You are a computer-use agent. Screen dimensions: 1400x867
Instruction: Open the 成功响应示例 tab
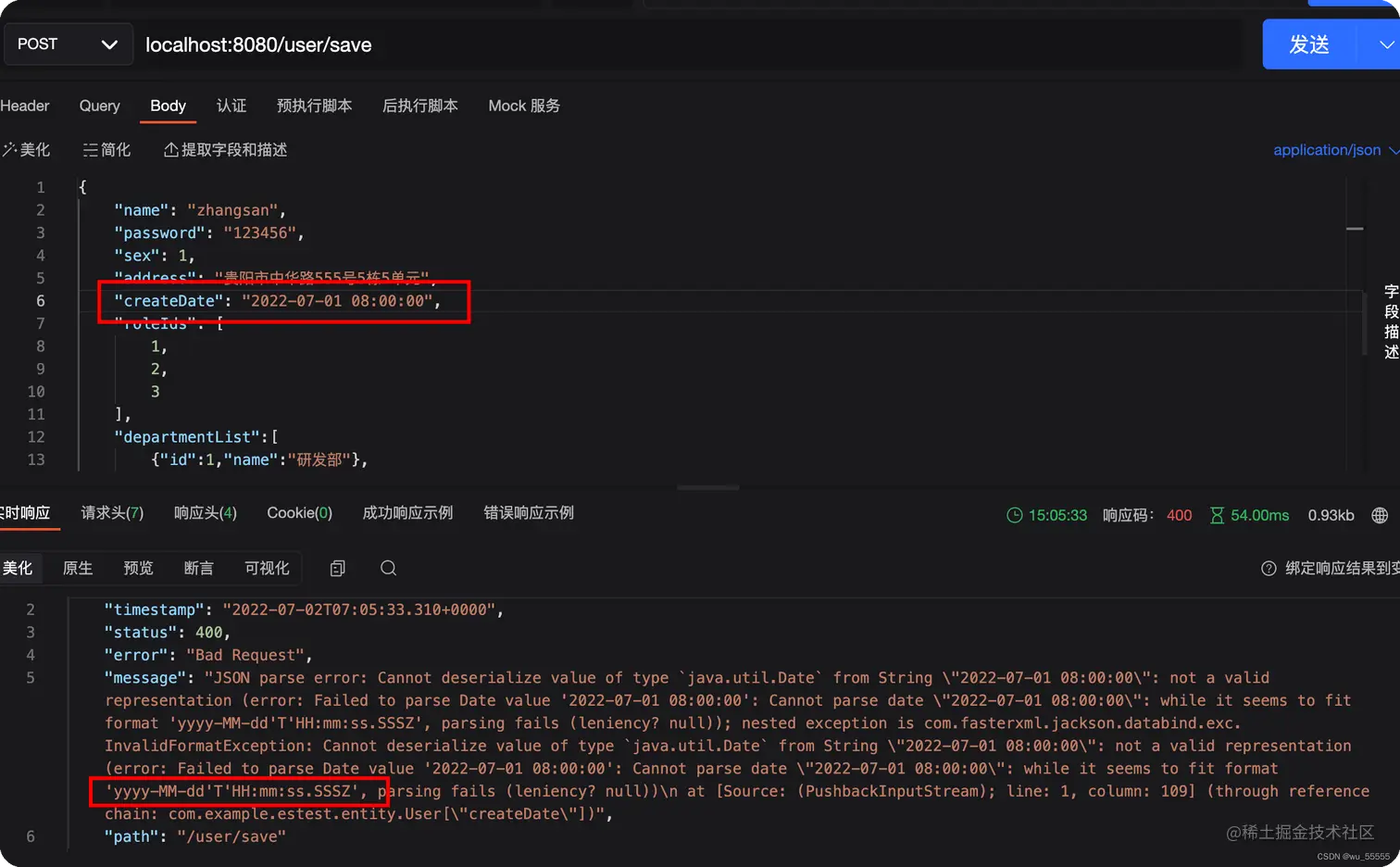(407, 513)
